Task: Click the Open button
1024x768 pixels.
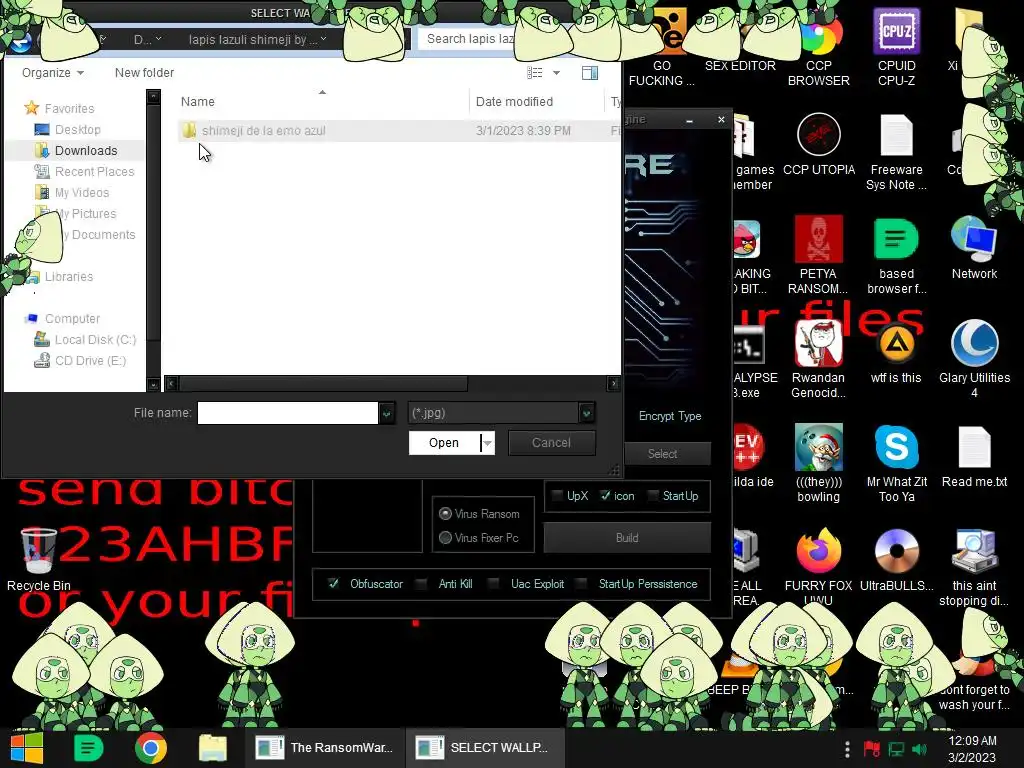Action: pyautogui.click(x=444, y=443)
